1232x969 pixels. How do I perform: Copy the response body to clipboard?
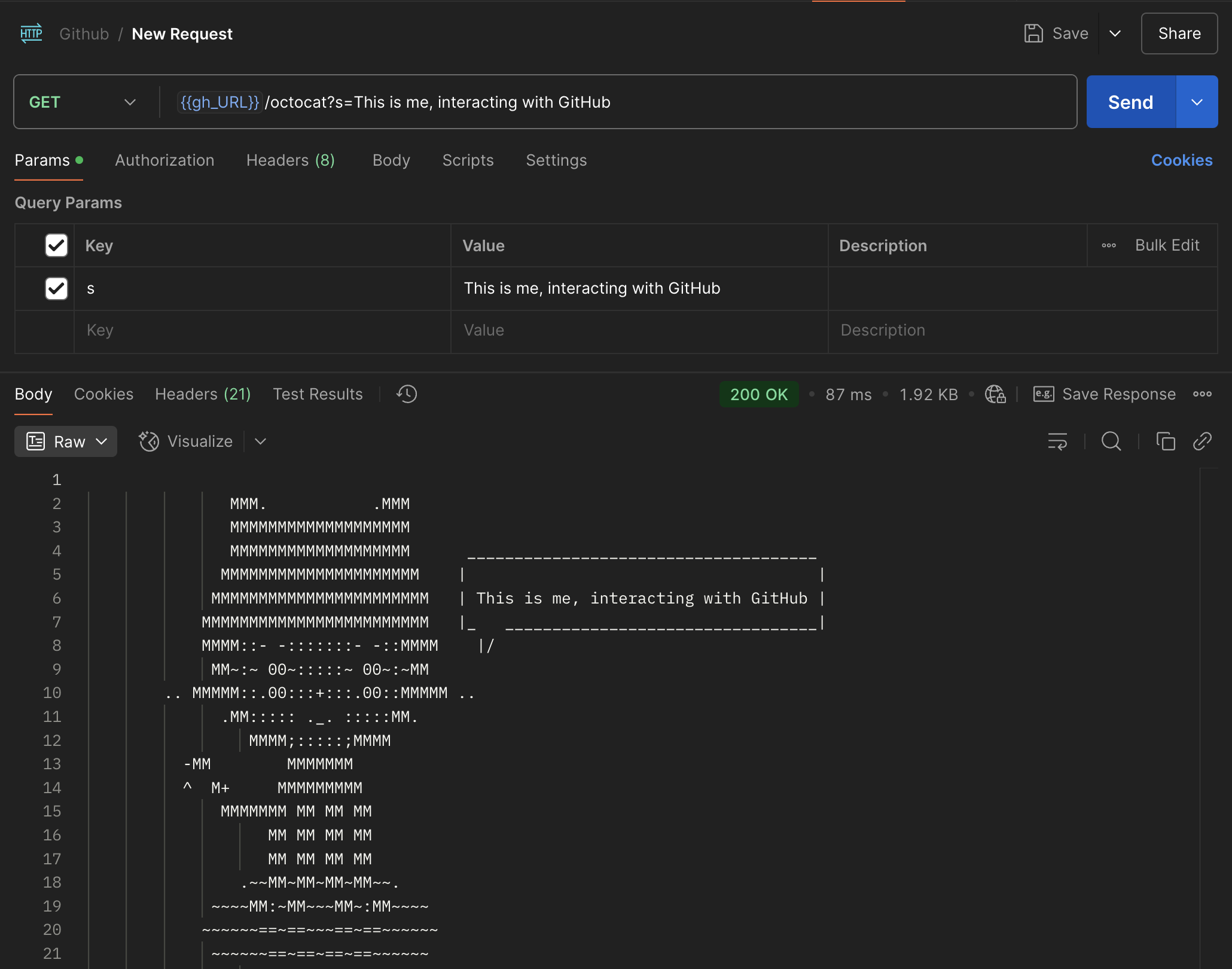pyautogui.click(x=1166, y=441)
